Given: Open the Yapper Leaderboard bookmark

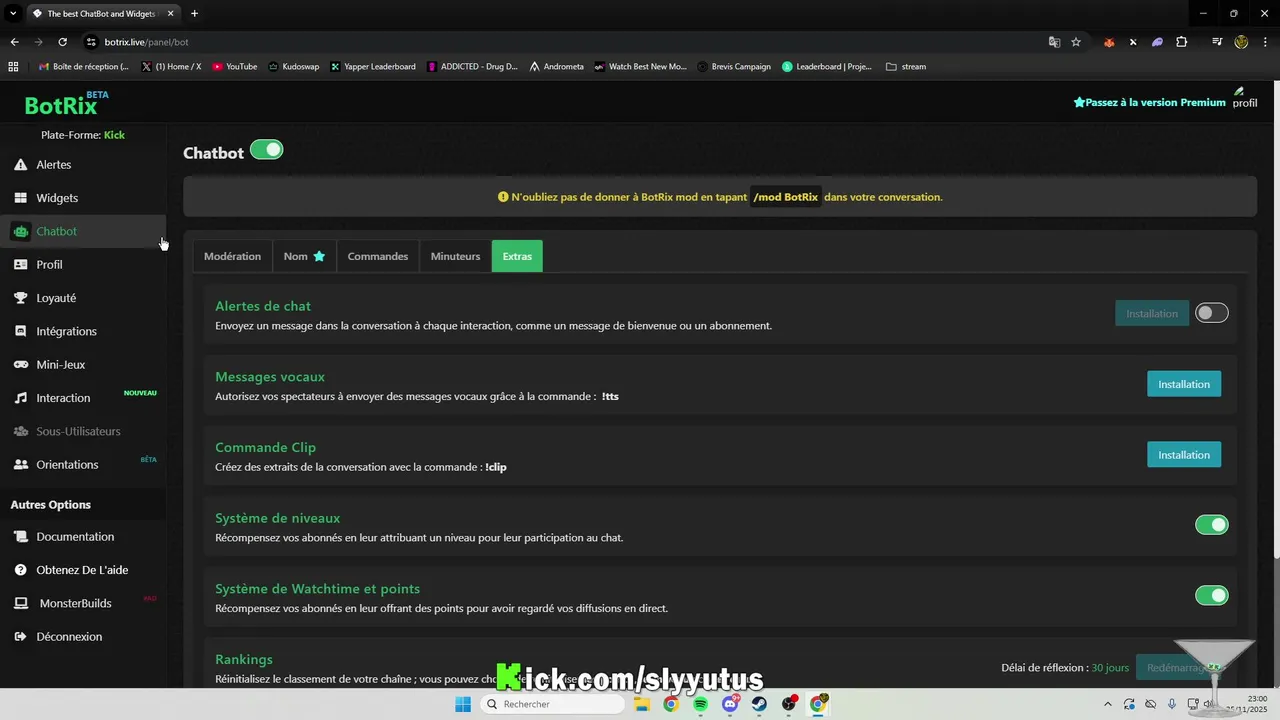Looking at the screenshot, I should (372, 67).
